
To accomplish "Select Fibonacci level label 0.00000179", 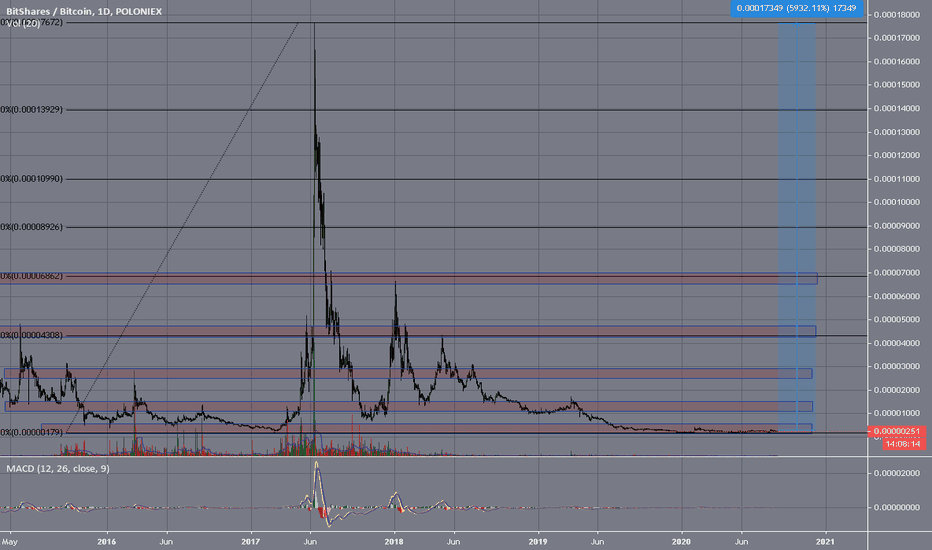I will (x=32, y=432).
